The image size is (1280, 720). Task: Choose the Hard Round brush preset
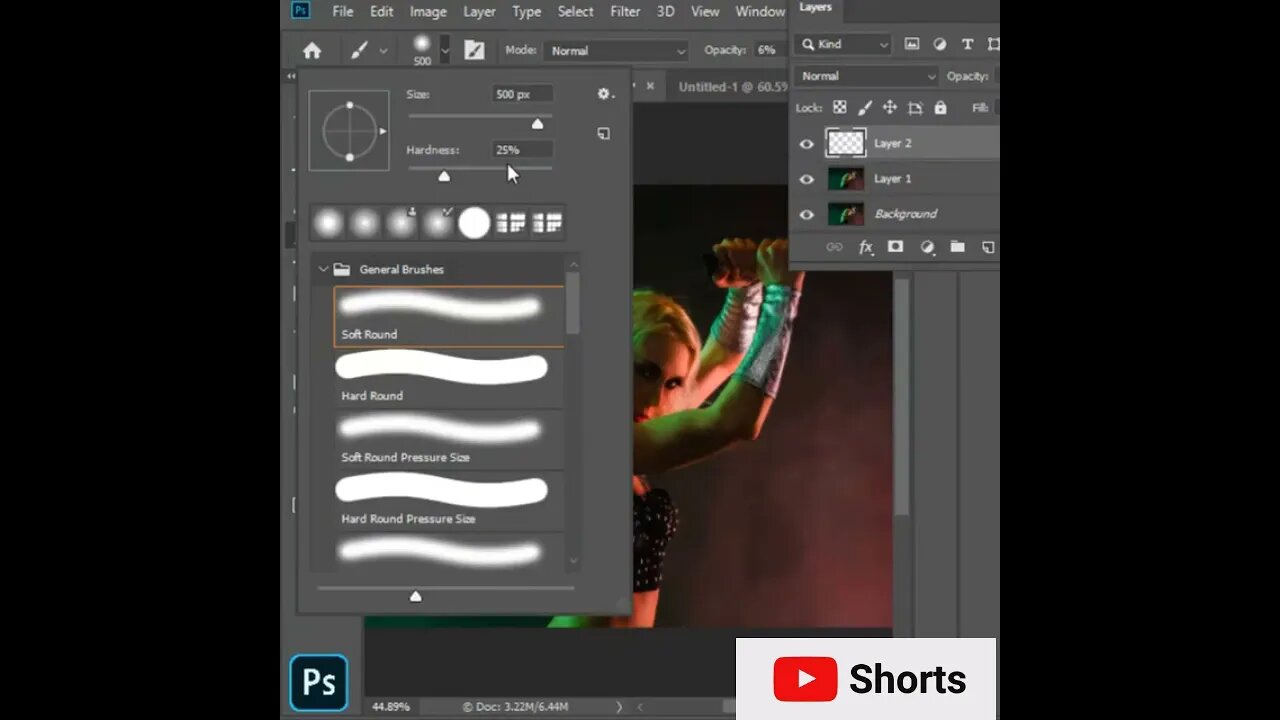pos(449,378)
